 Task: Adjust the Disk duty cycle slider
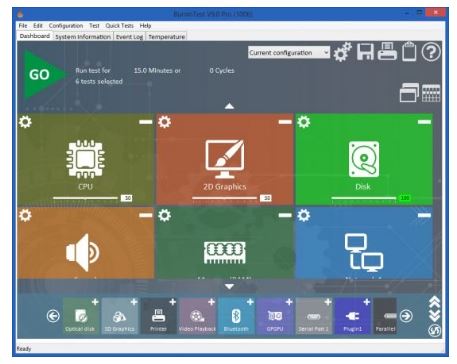[364, 198]
